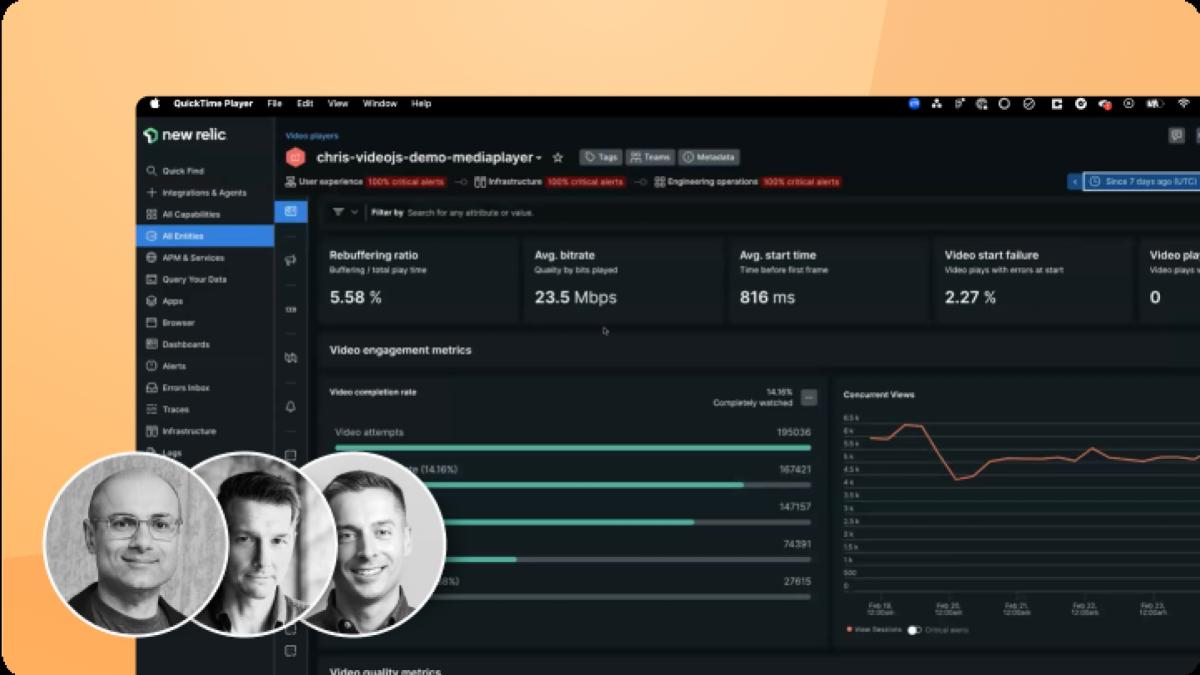Viewport: 1200px width, 675px height.
Task: Click the Rebuffering ratio 5.58 % value
Action: point(356,297)
